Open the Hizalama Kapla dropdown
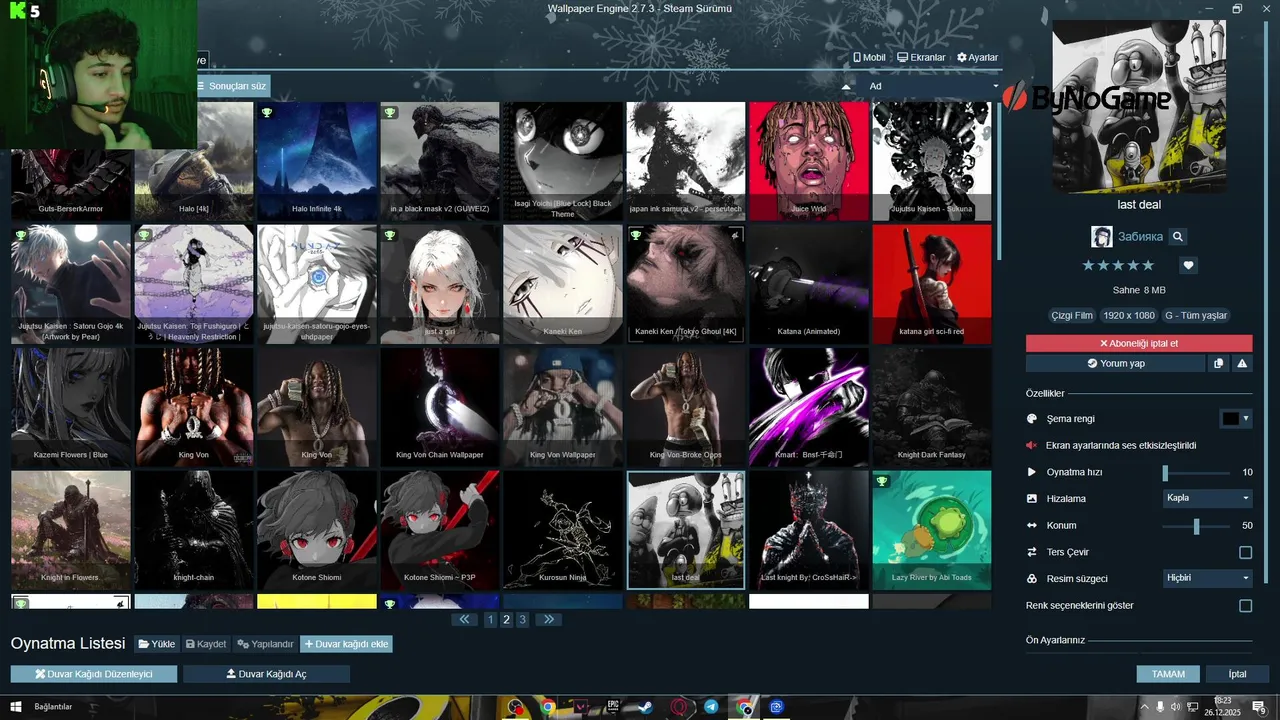 tap(1207, 498)
